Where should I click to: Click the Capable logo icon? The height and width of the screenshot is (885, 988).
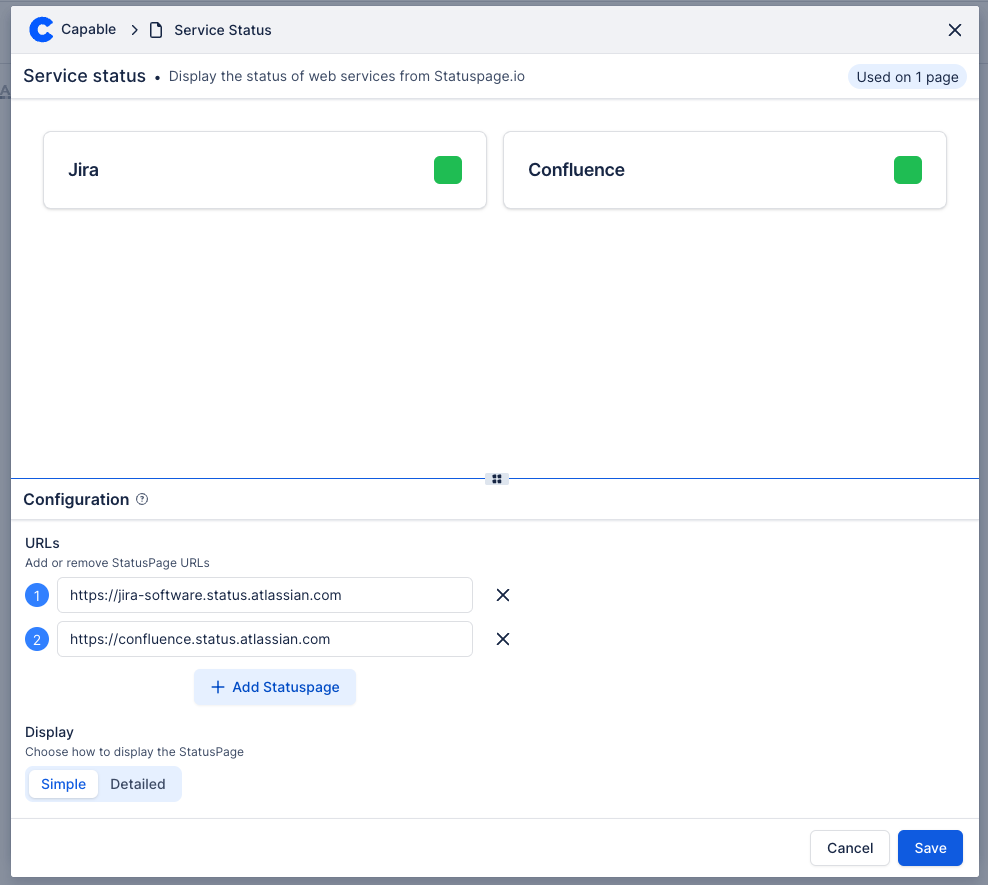click(41, 30)
